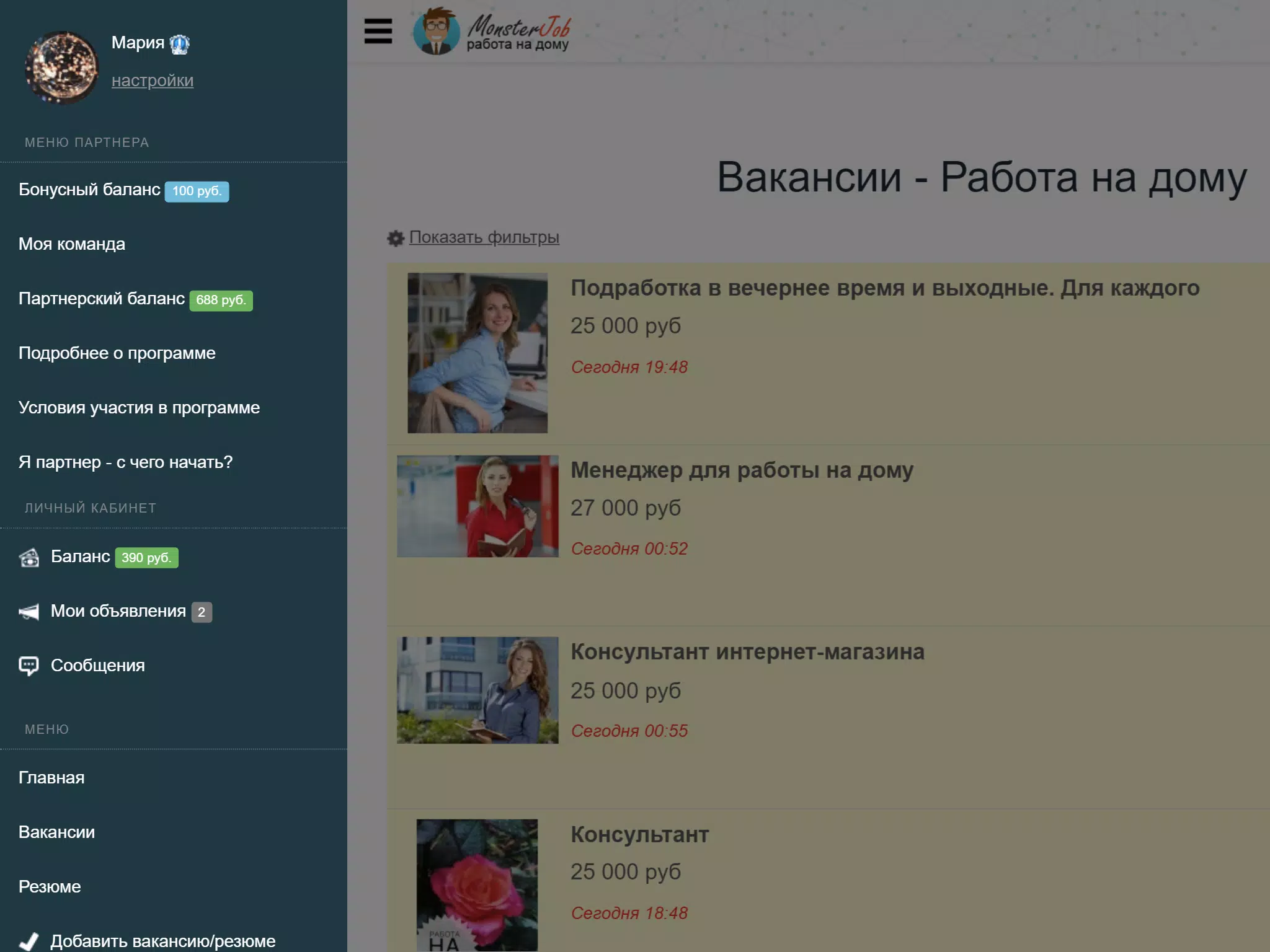Click the Баланс wallet icon
Screen dimensions: 1270x952
click(x=29, y=557)
